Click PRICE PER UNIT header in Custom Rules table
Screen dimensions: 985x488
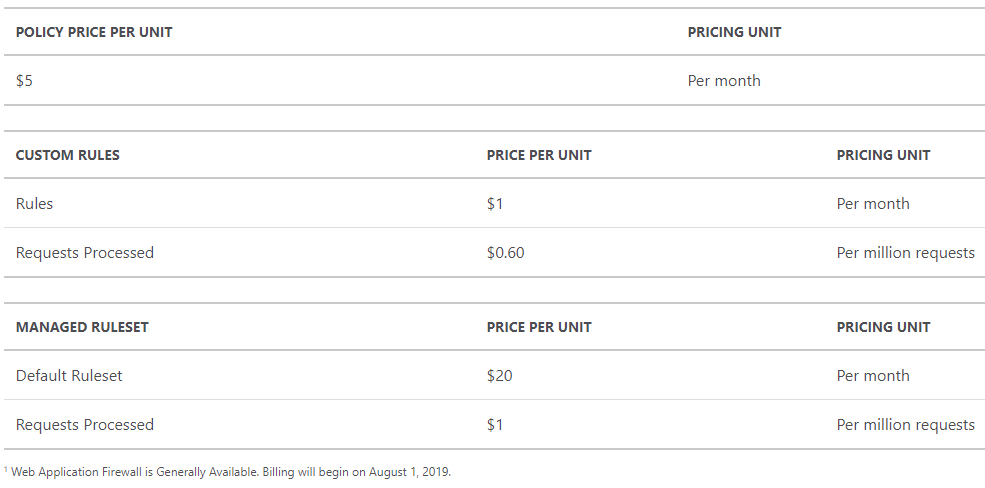click(538, 155)
